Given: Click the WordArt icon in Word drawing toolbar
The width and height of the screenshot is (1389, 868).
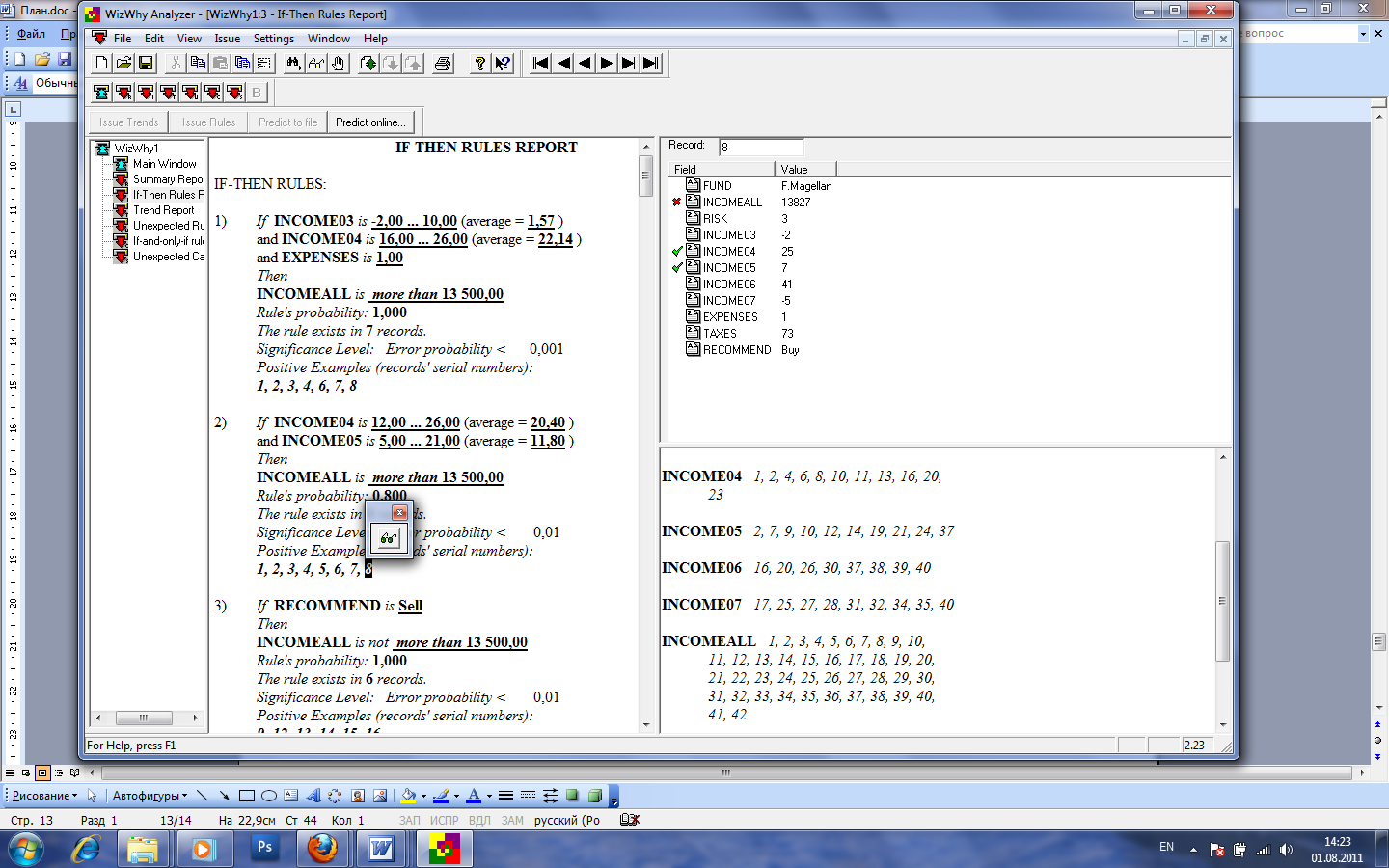Looking at the screenshot, I should 313,796.
